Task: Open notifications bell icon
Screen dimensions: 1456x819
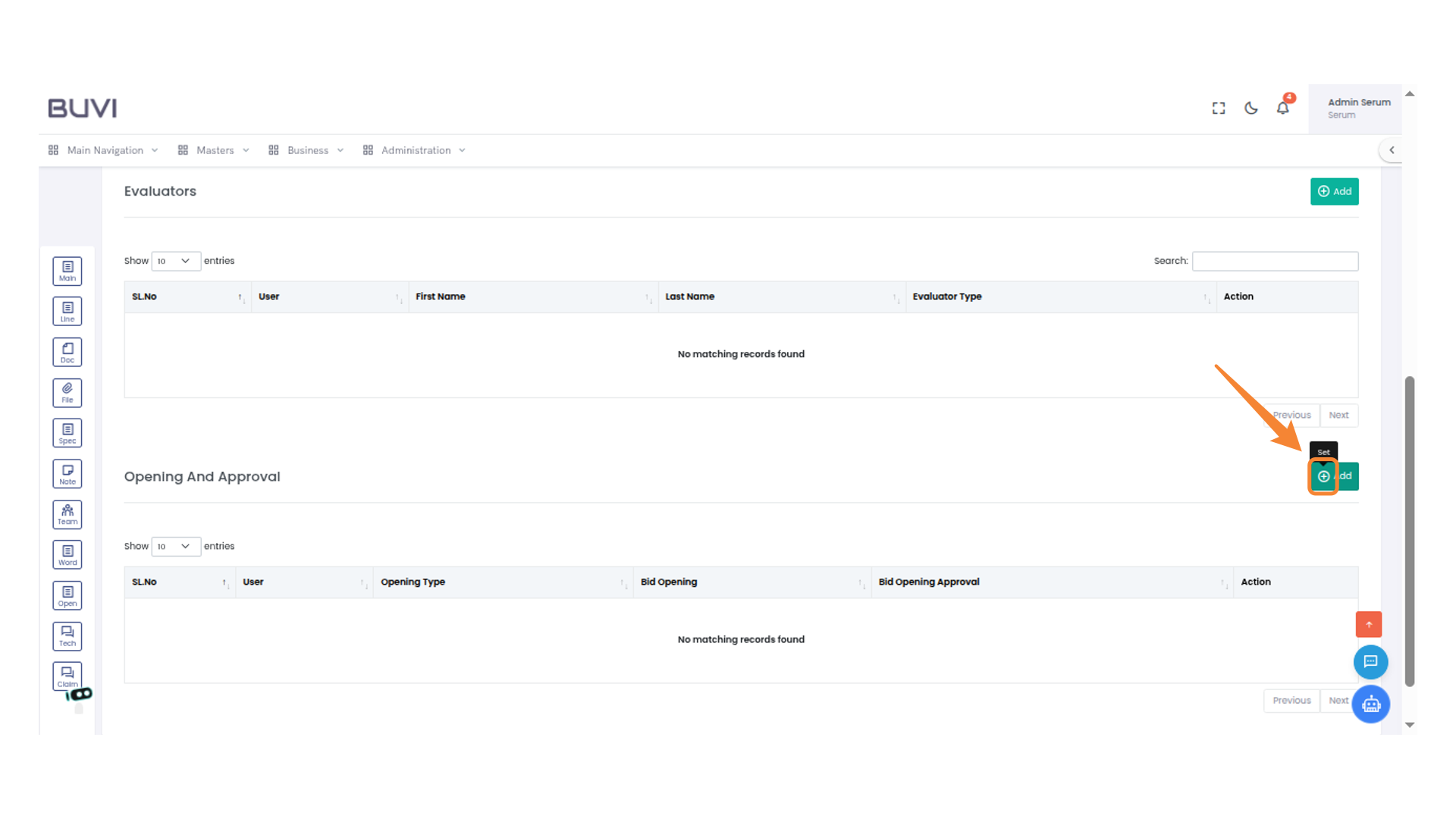Action: coord(1282,108)
